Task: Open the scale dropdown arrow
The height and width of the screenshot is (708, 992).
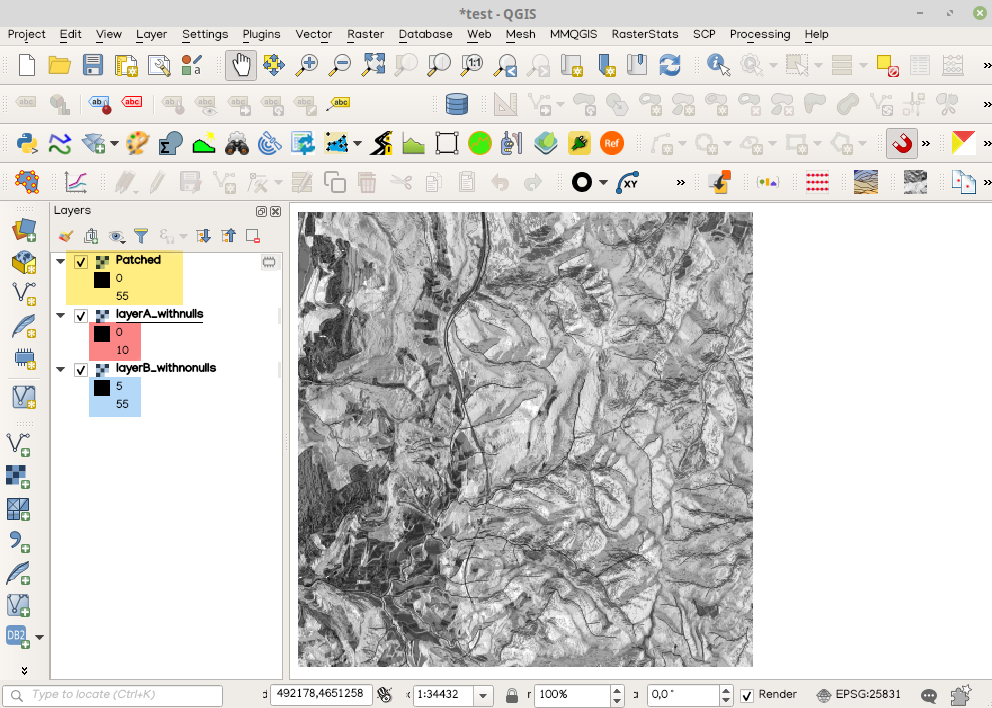Action: coord(483,695)
